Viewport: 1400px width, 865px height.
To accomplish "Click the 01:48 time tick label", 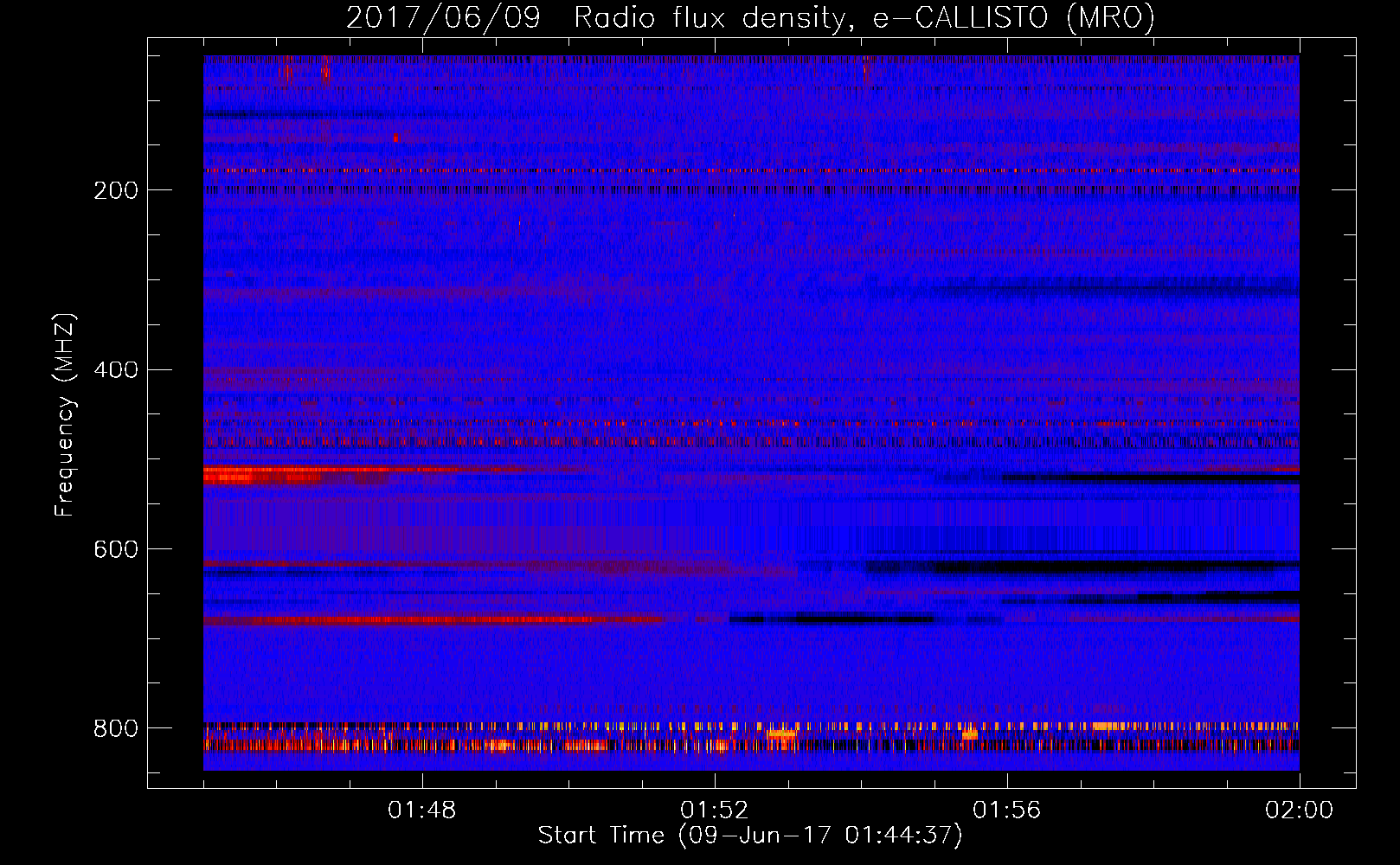I will [x=422, y=811].
